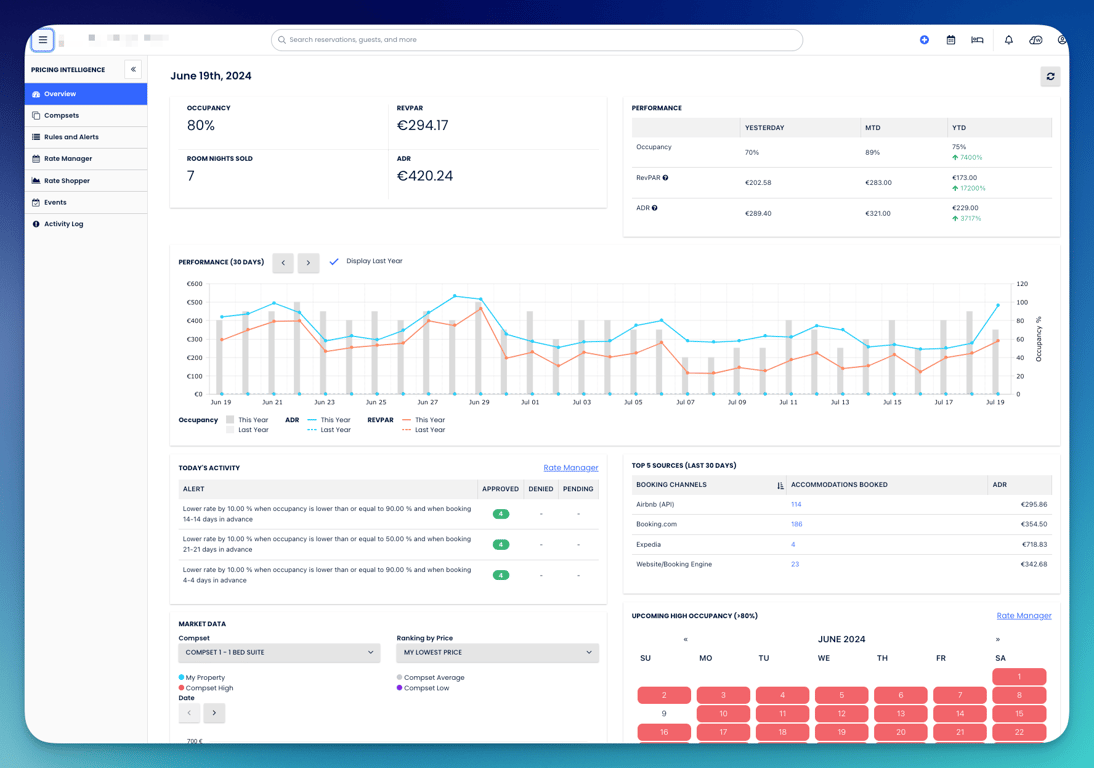Screen dimensions: 1094x768
Task: Collapse the Pricing Intelligence sidebar
Action: coord(133,69)
